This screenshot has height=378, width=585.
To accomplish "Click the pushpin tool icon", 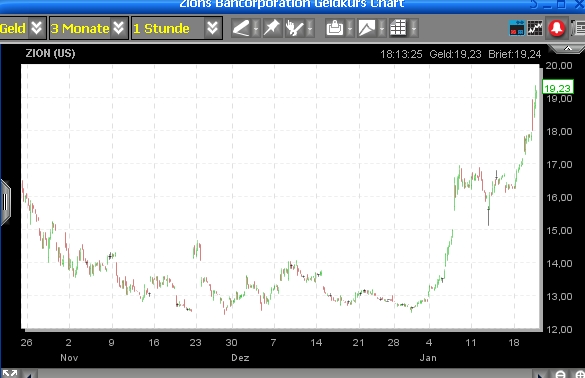I will [272, 28].
